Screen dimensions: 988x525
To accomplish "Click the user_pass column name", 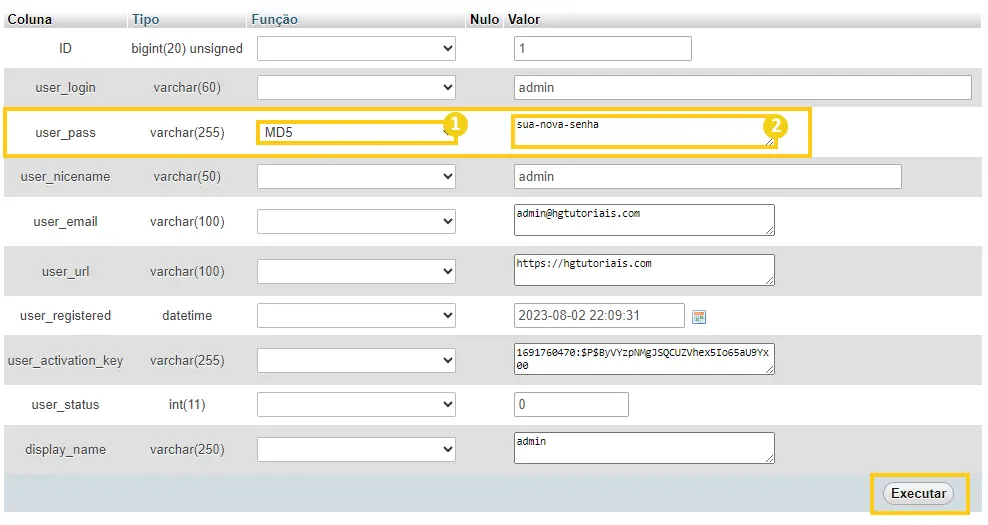I will 66,133.
